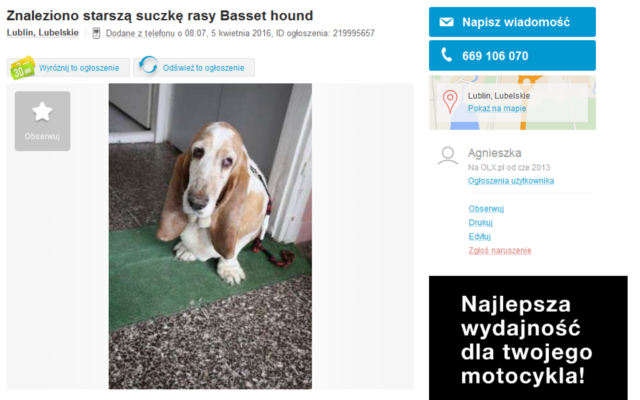Click the star icon in Obserwuj box
Screen dimensions: 640x400
click(42, 112)
